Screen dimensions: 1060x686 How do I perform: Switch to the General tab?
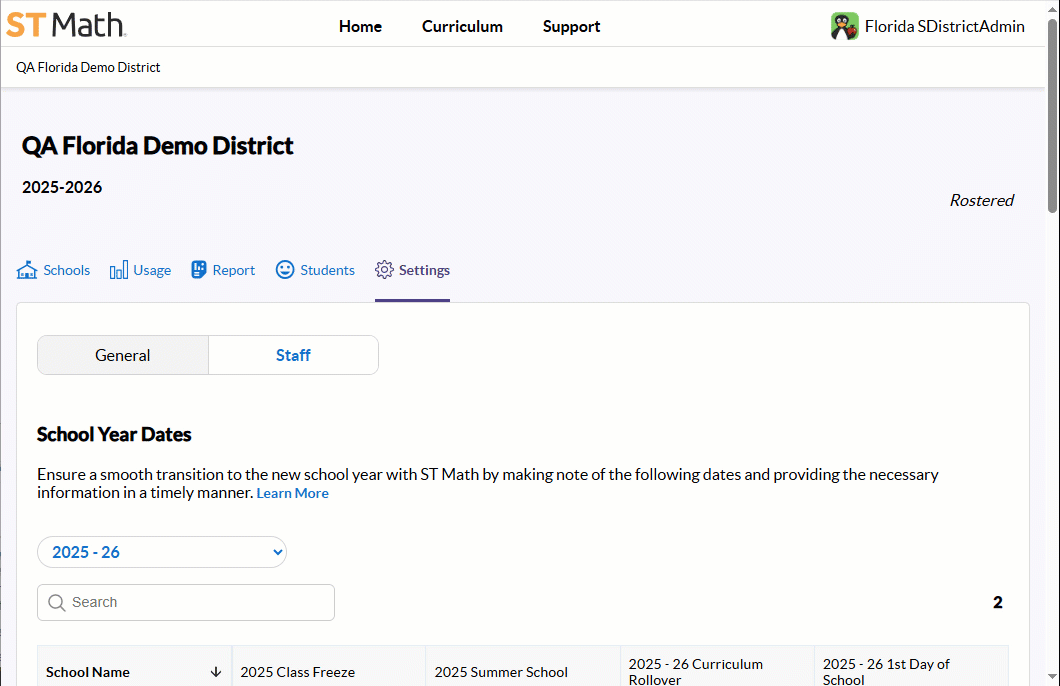tap(122, 355)
